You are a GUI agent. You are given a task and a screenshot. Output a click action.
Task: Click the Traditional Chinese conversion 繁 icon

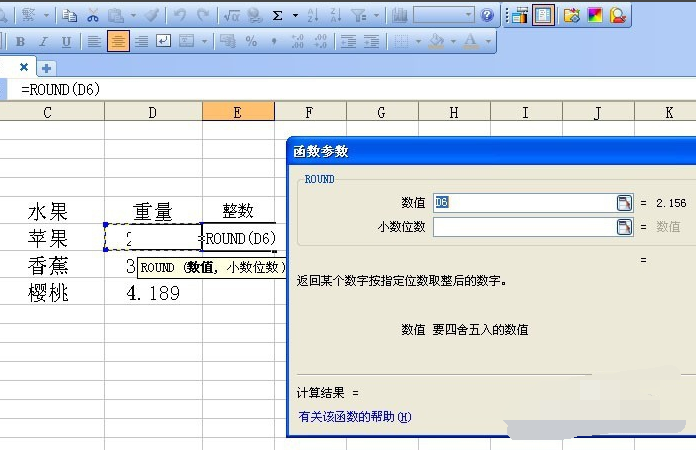(28, 16)
